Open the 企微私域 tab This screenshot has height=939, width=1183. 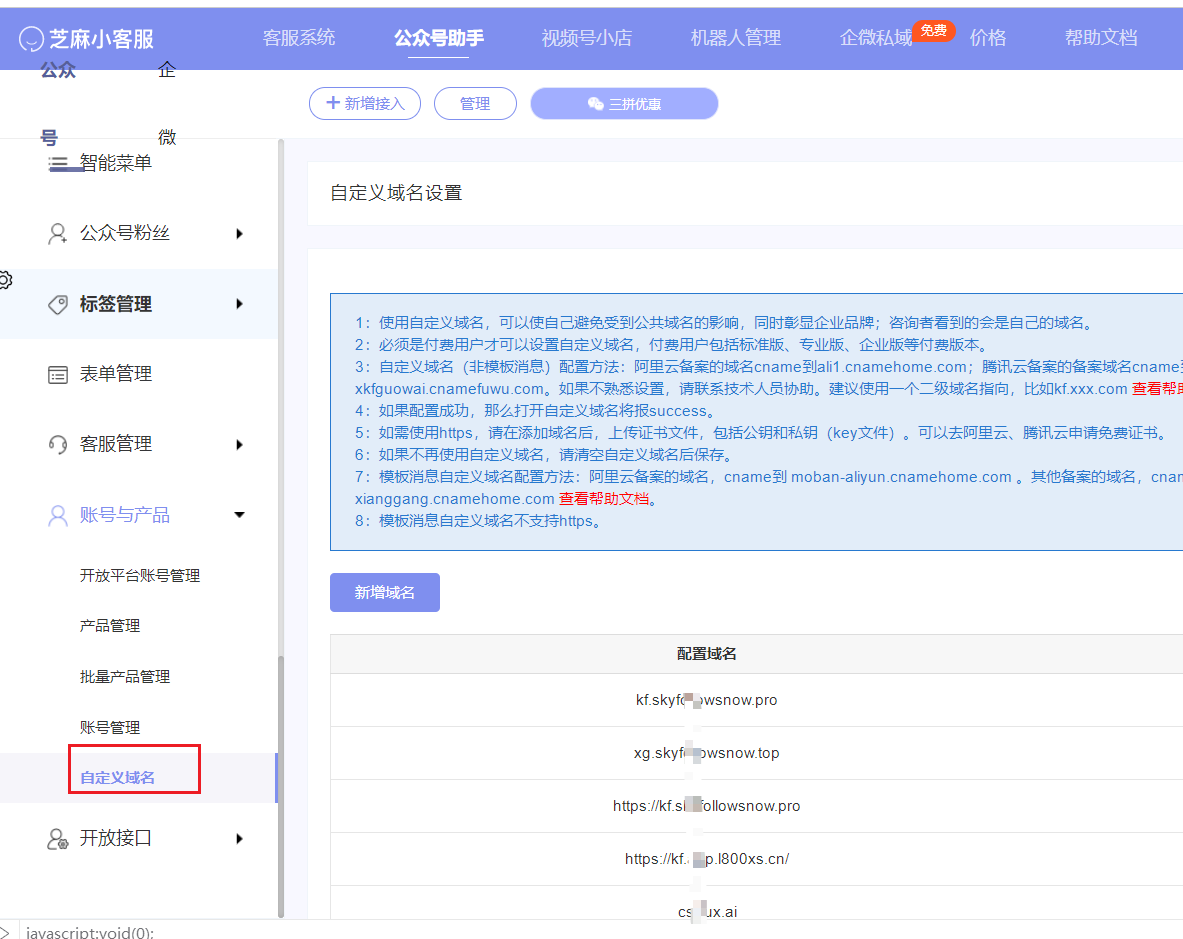click(876, 38)
